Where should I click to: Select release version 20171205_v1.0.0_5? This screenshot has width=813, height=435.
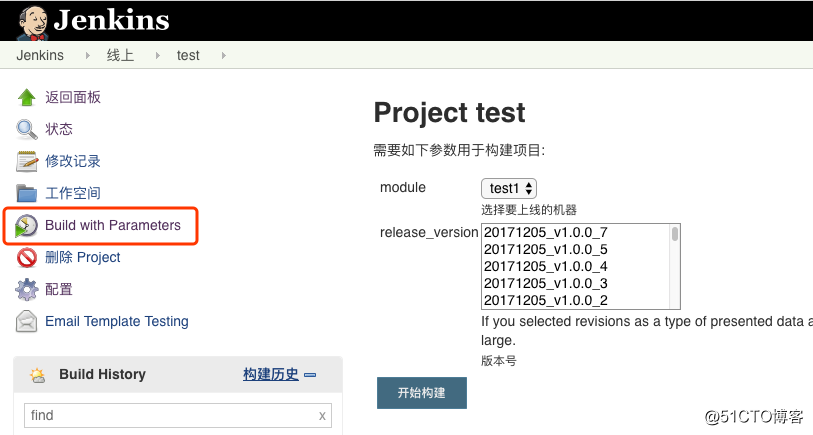576,249
